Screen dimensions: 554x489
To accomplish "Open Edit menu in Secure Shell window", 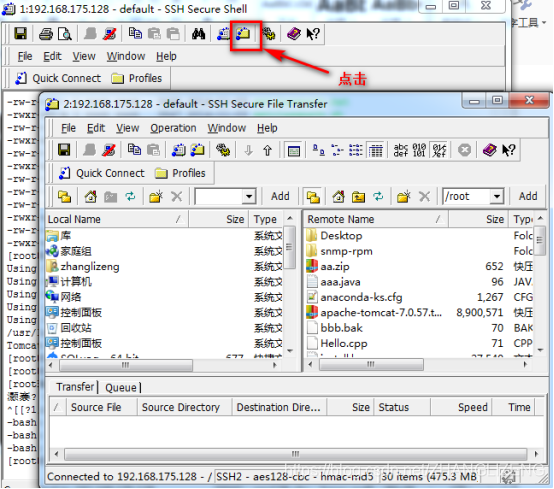I will click(52, 56).
